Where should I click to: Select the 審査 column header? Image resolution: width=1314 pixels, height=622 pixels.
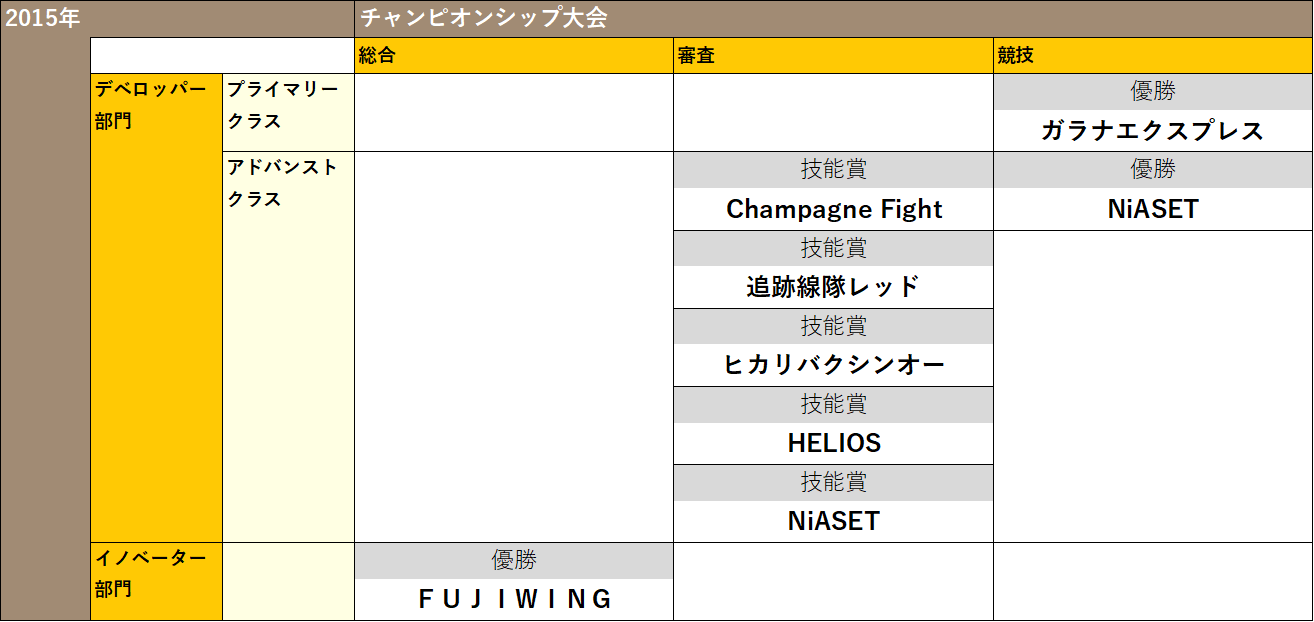[x=833, y=56]
